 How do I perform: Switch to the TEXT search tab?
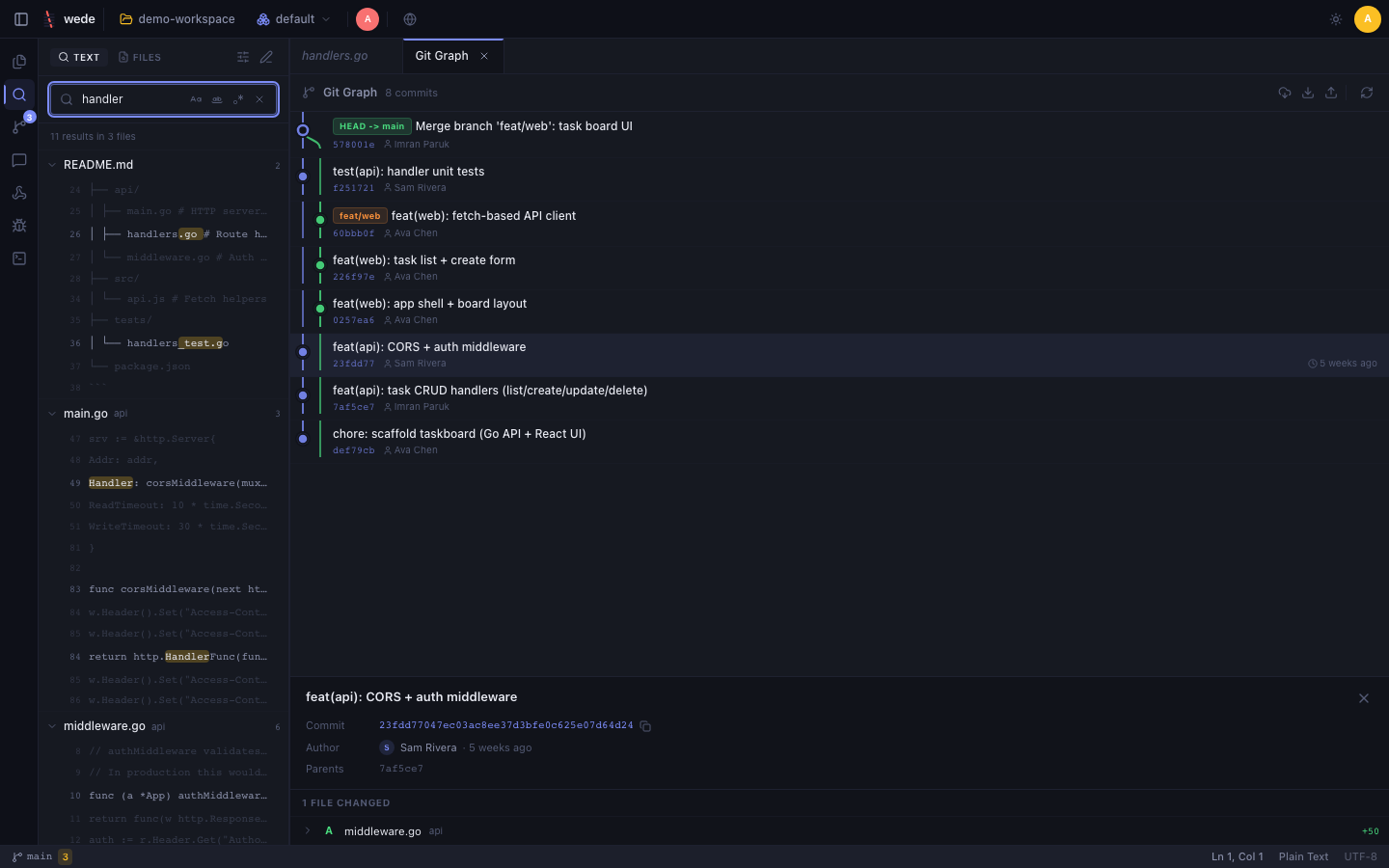pyautogui.click(x=79, y=58)
